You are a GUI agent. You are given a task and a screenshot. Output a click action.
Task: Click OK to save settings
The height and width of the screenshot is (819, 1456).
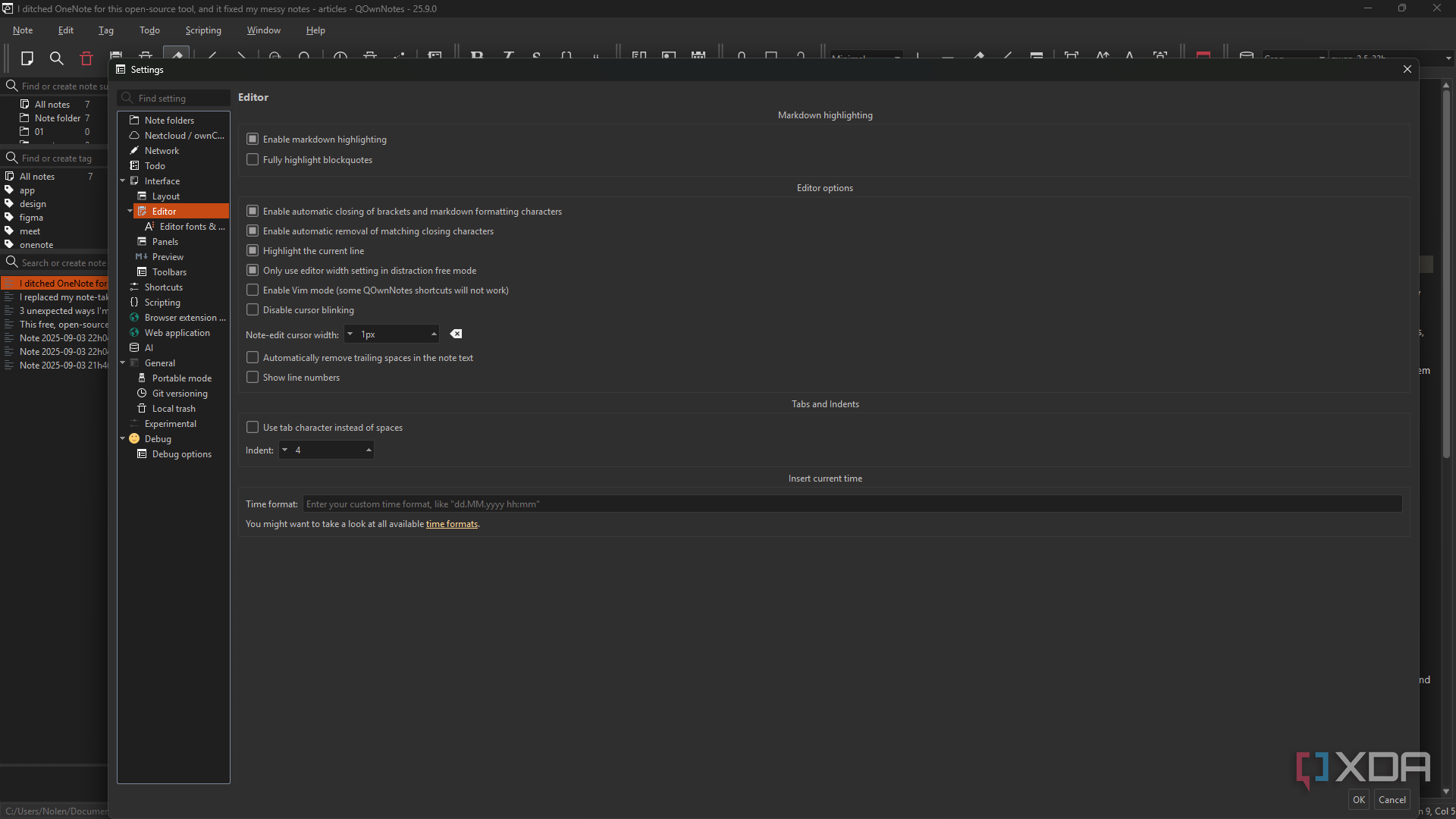coord(1358,800)
